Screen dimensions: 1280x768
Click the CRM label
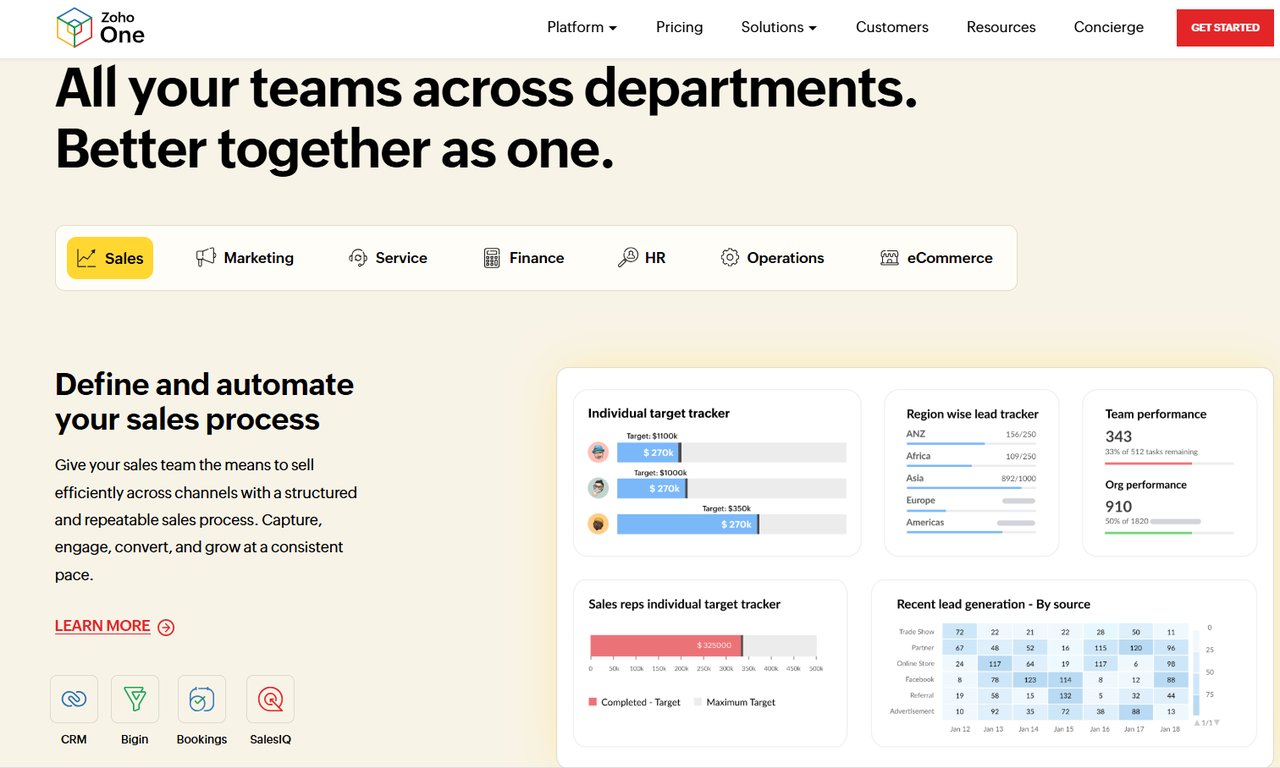click(x=74, y=740)
